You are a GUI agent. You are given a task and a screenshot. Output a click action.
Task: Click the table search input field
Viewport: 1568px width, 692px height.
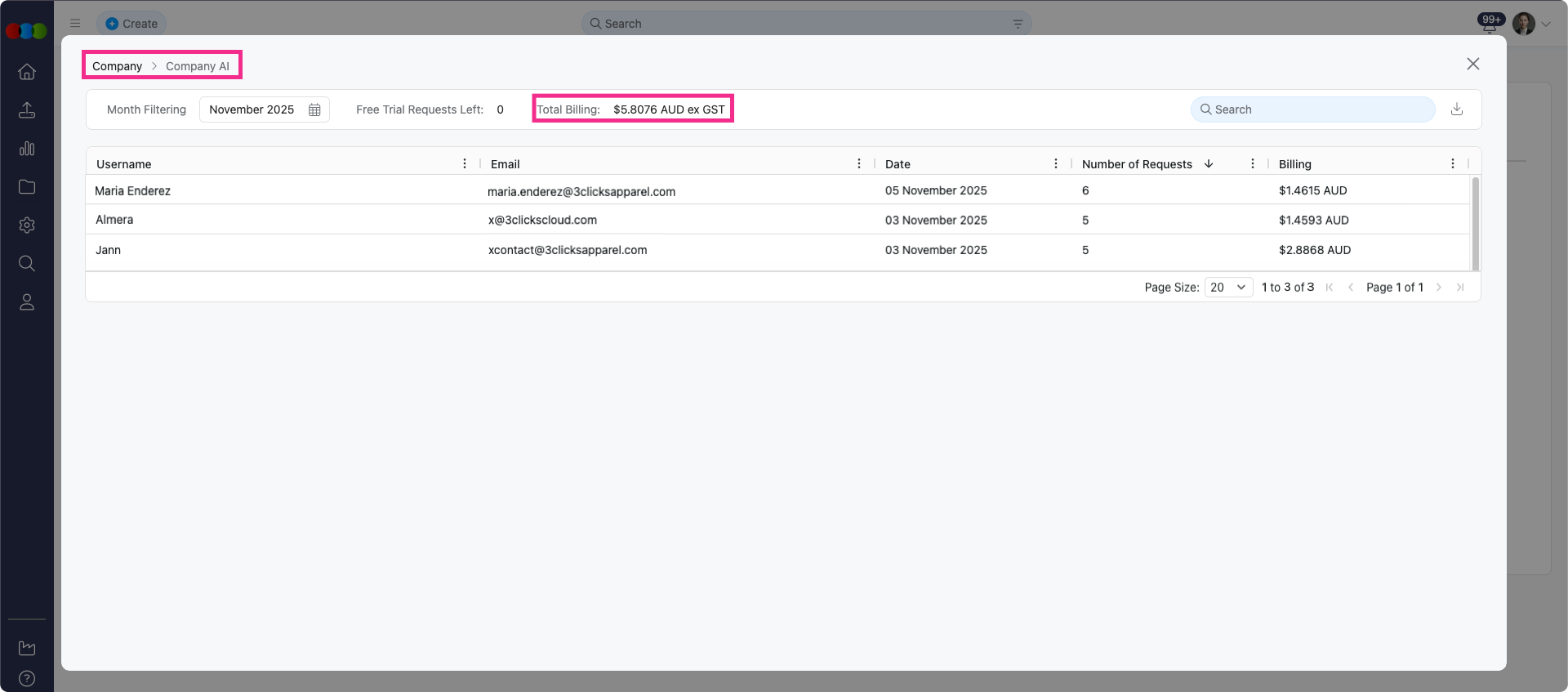(1313, 109)
